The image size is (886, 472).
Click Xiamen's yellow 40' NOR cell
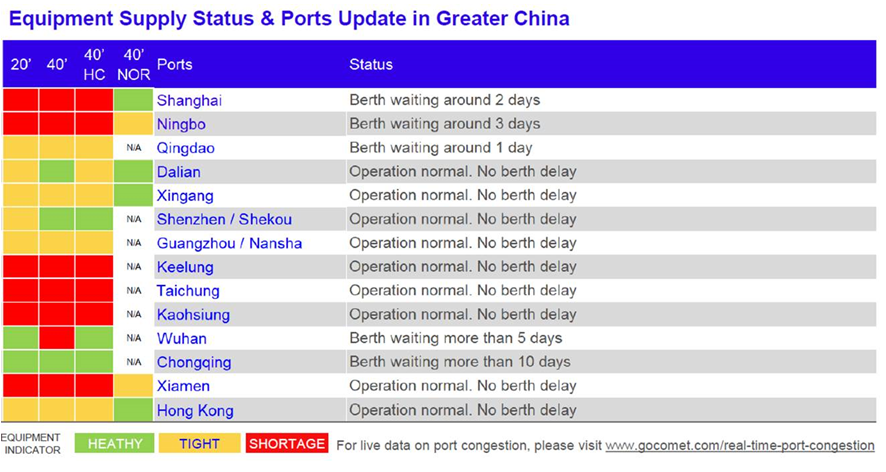tap(133, 386)
